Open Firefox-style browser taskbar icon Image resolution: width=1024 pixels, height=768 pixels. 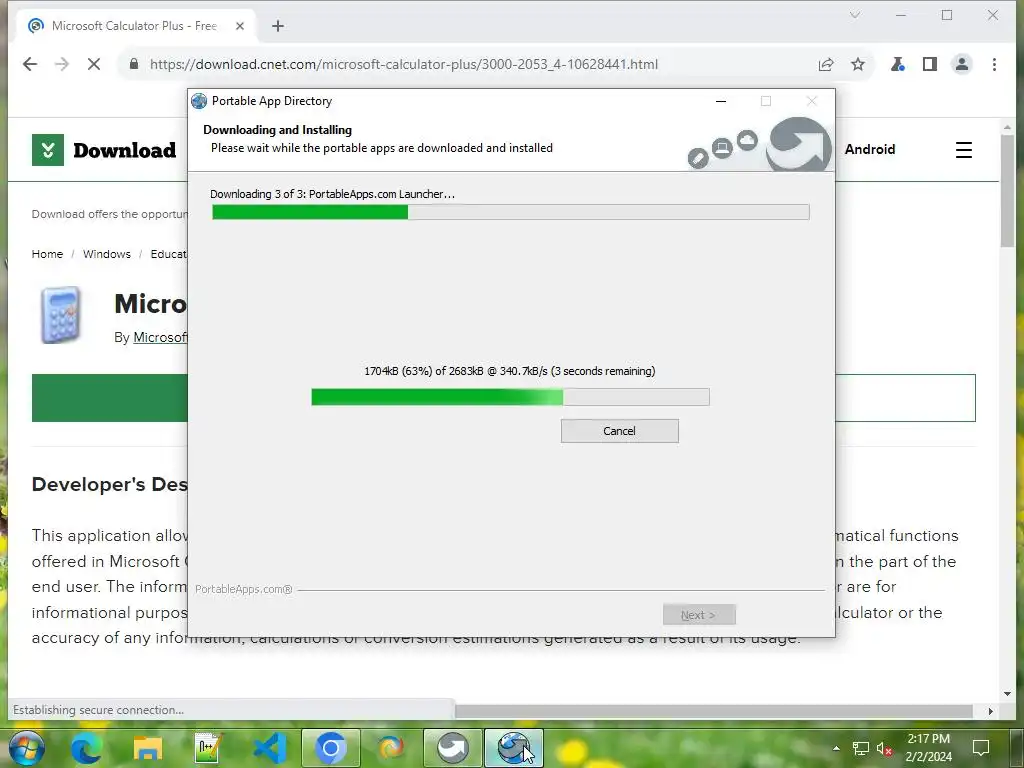click(x=391, y=748)
